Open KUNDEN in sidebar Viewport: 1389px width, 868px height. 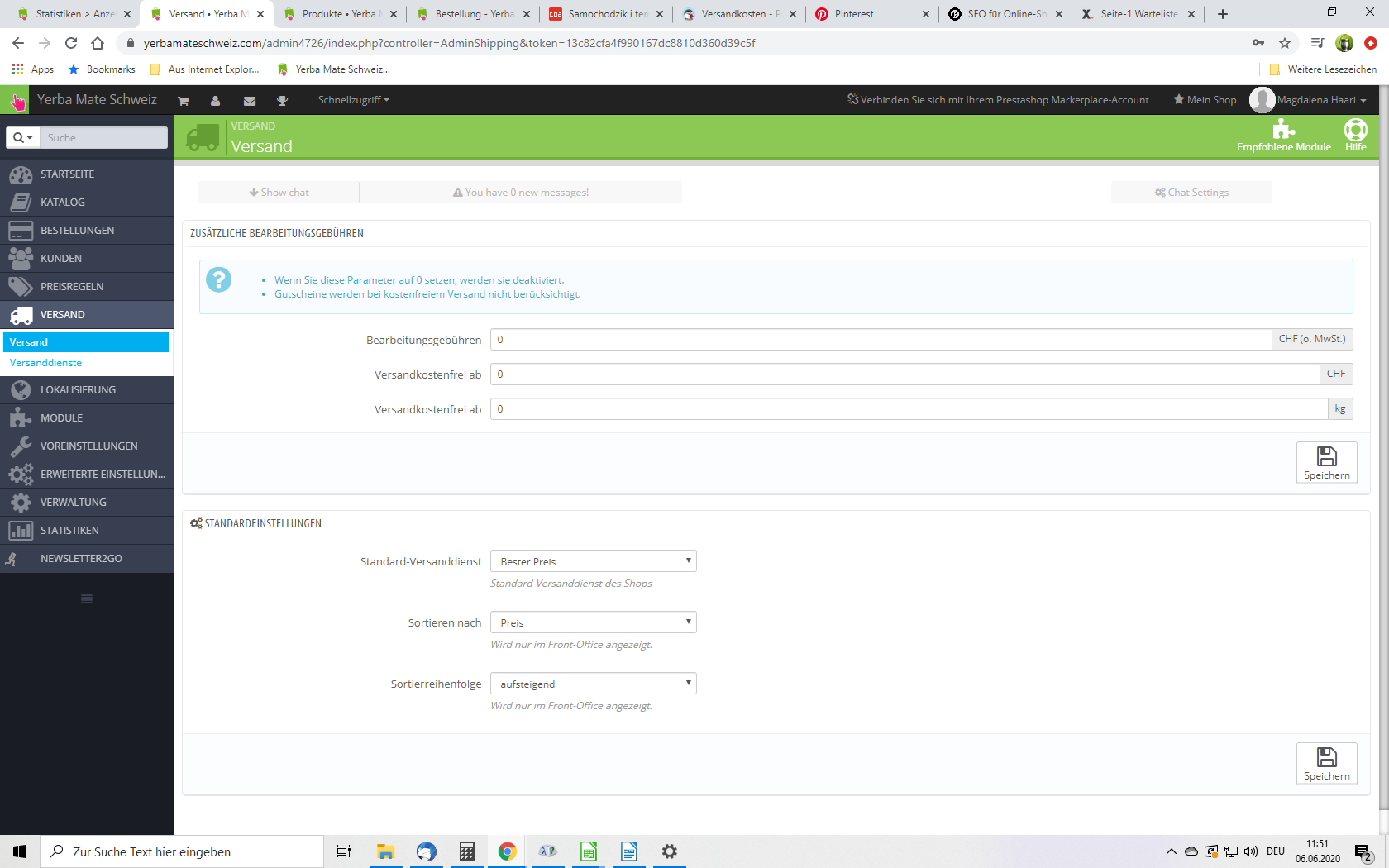tap(87, 259)
